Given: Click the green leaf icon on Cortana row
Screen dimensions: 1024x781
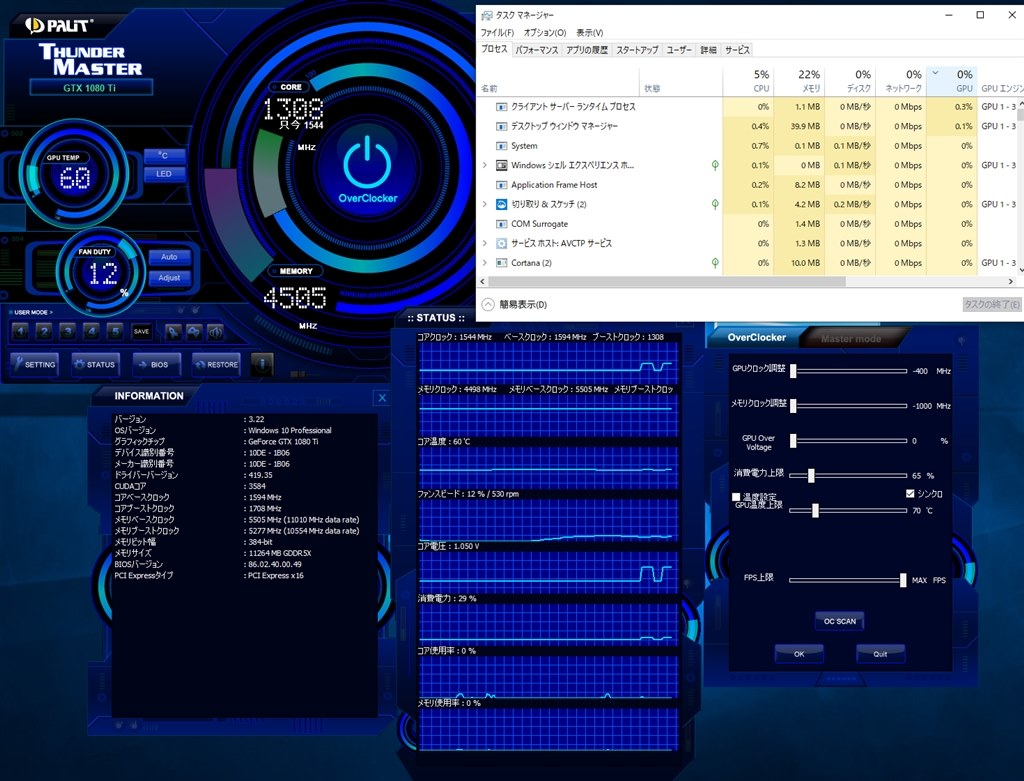Looking at the screenshot, I should coord(715,263).
